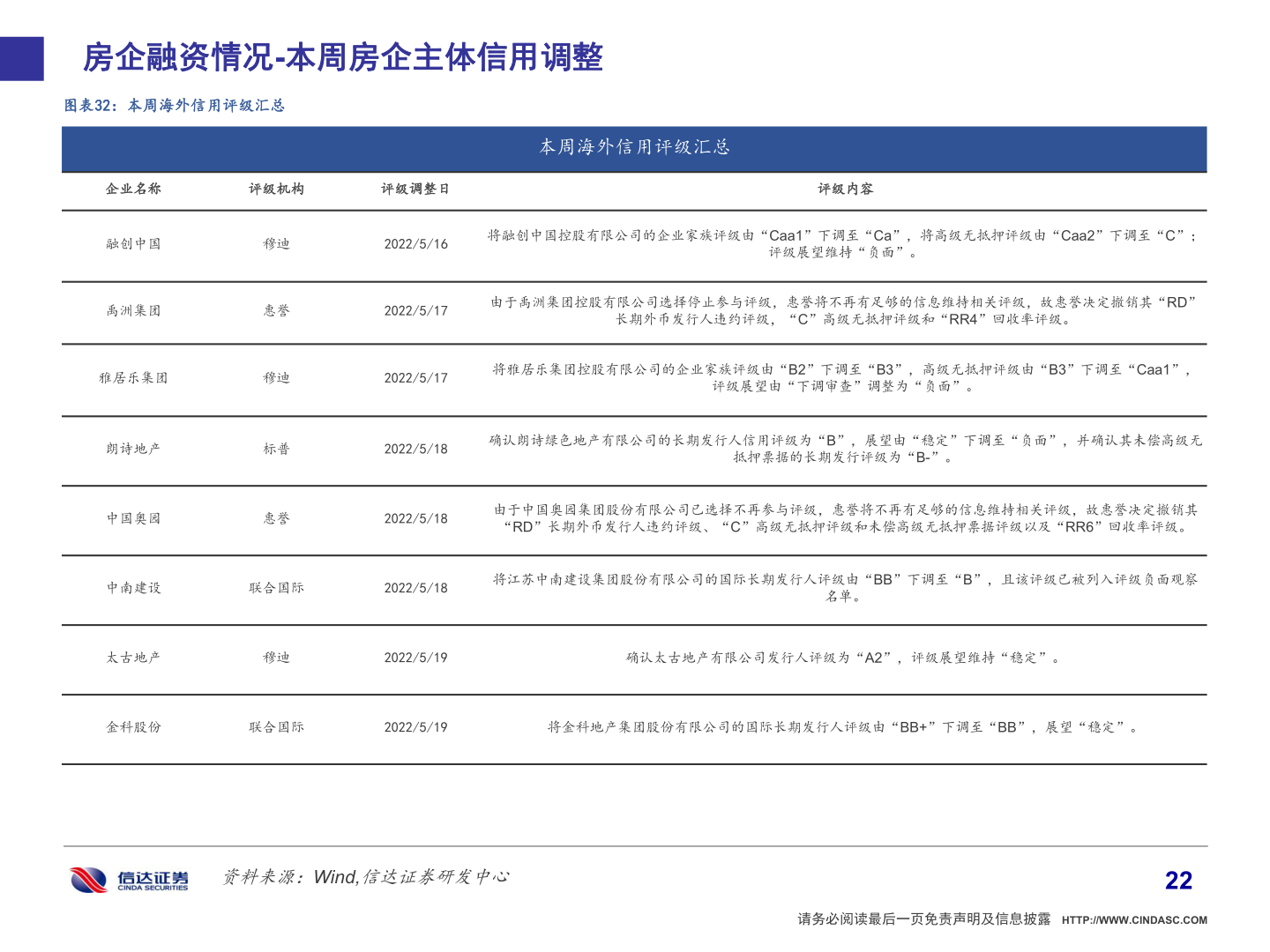This screenshot has height=952, width=1270.
Task: Click the 金科股份 company cell
Action: coord(133,727)
